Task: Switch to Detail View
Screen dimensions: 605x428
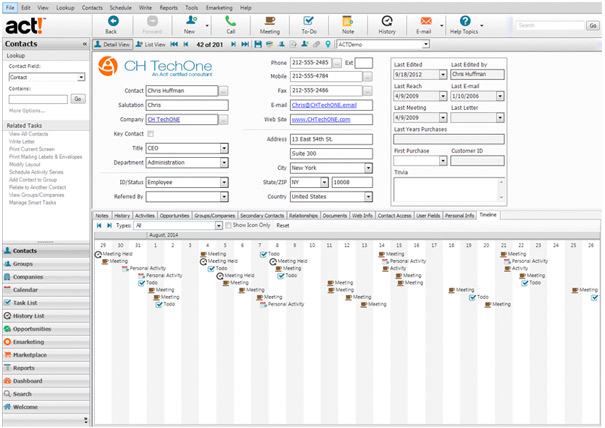Action: point(112,44)
